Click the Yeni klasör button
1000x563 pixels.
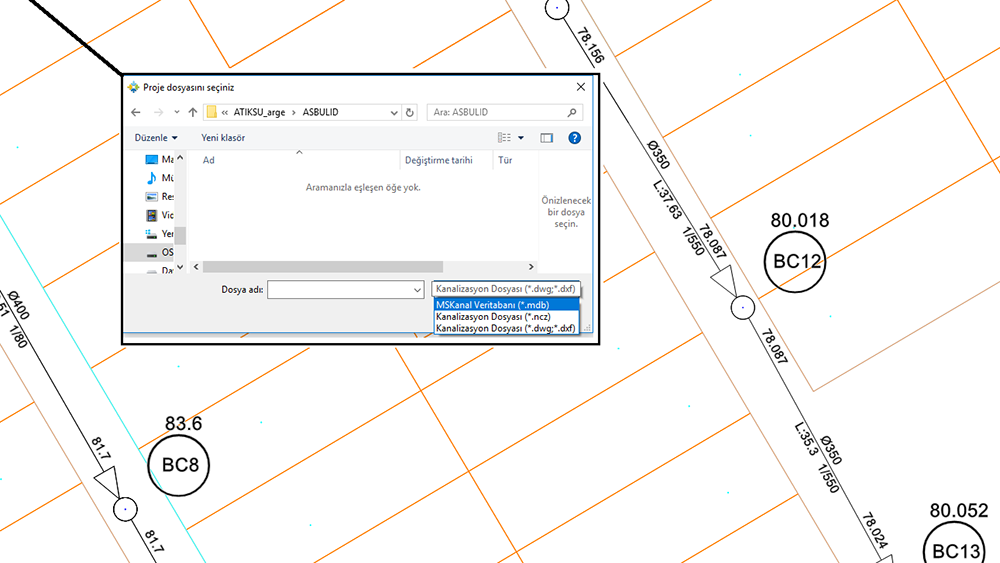[223, 138]
